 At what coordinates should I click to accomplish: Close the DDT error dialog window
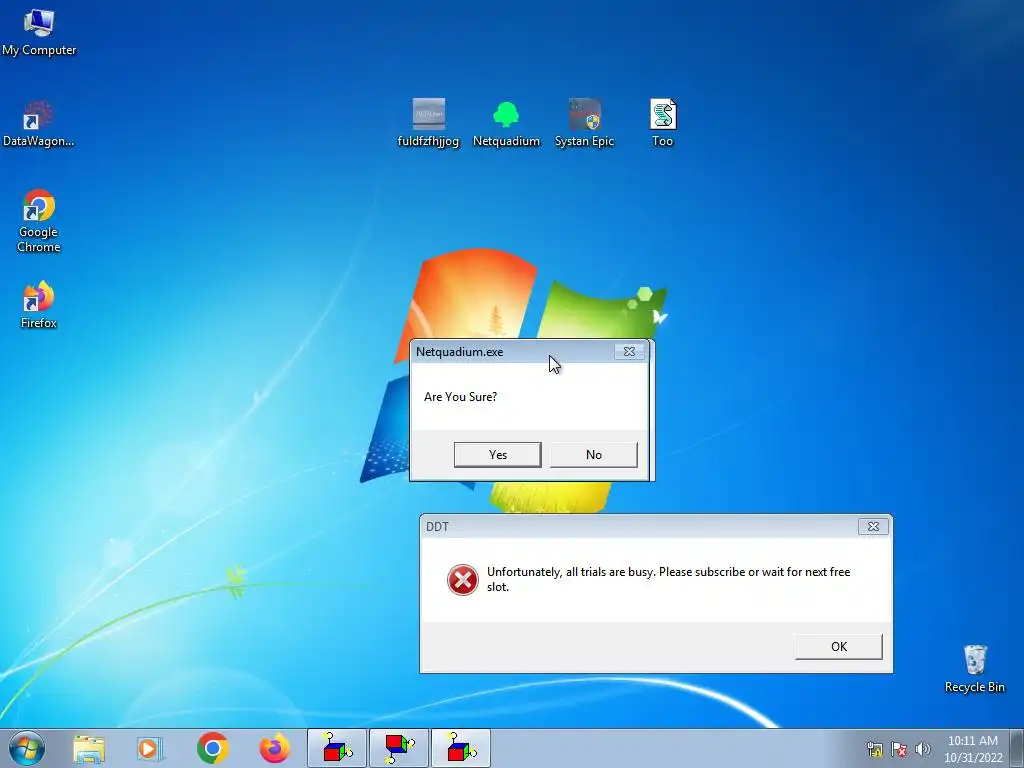(873, 526)
